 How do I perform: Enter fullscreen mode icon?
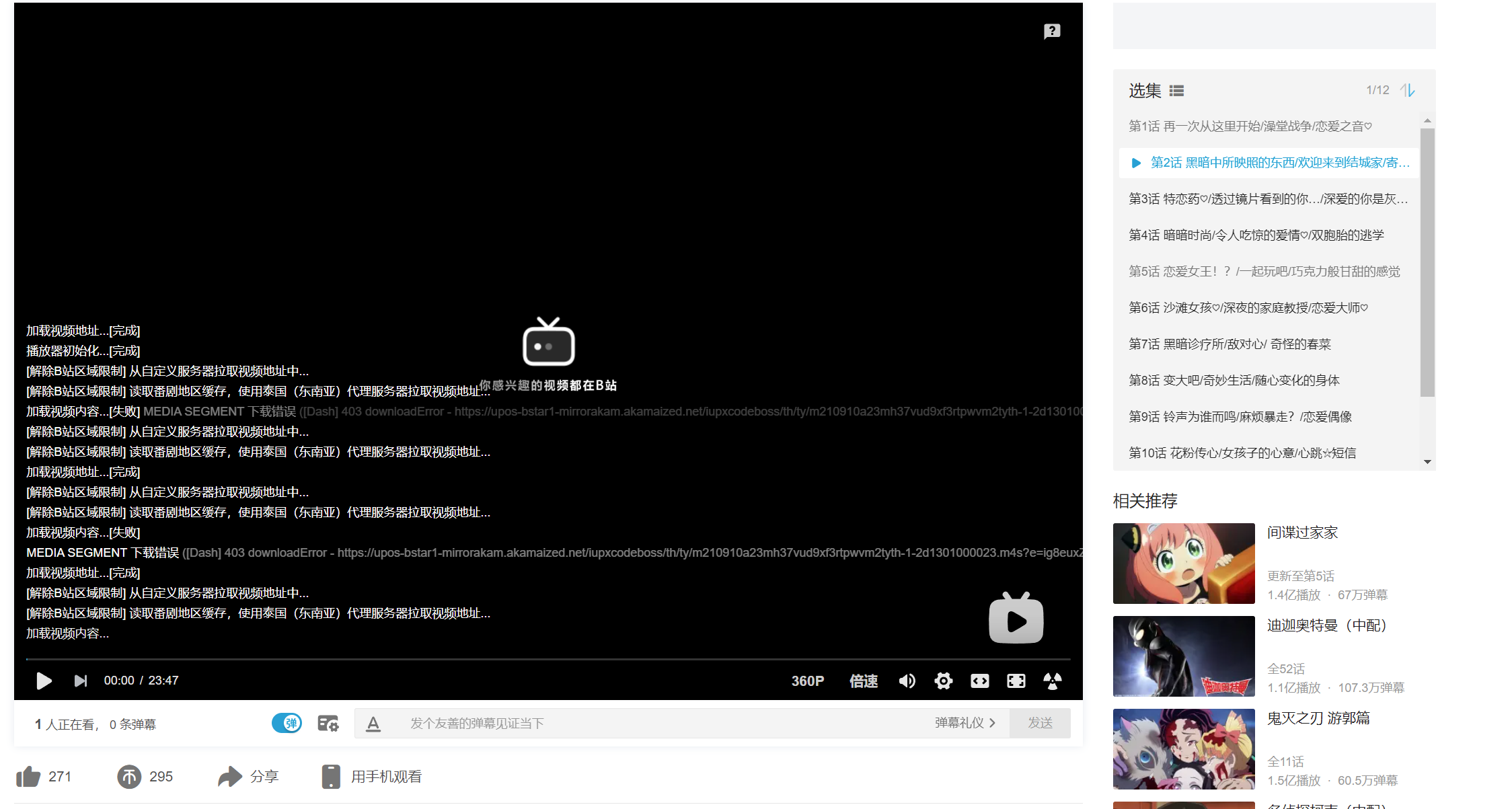tap(1016, 681)
